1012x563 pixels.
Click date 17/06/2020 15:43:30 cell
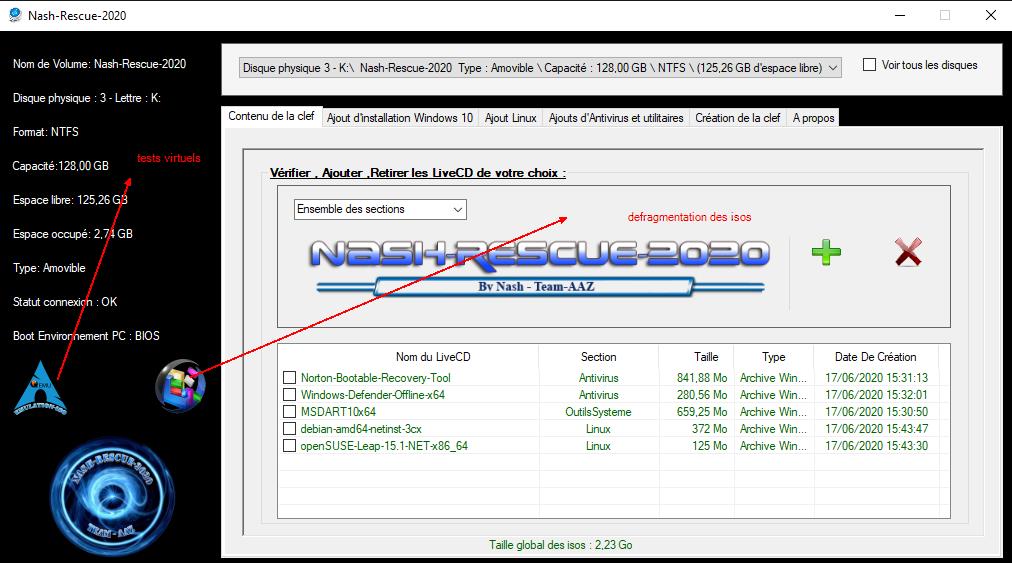click(876, 445)
